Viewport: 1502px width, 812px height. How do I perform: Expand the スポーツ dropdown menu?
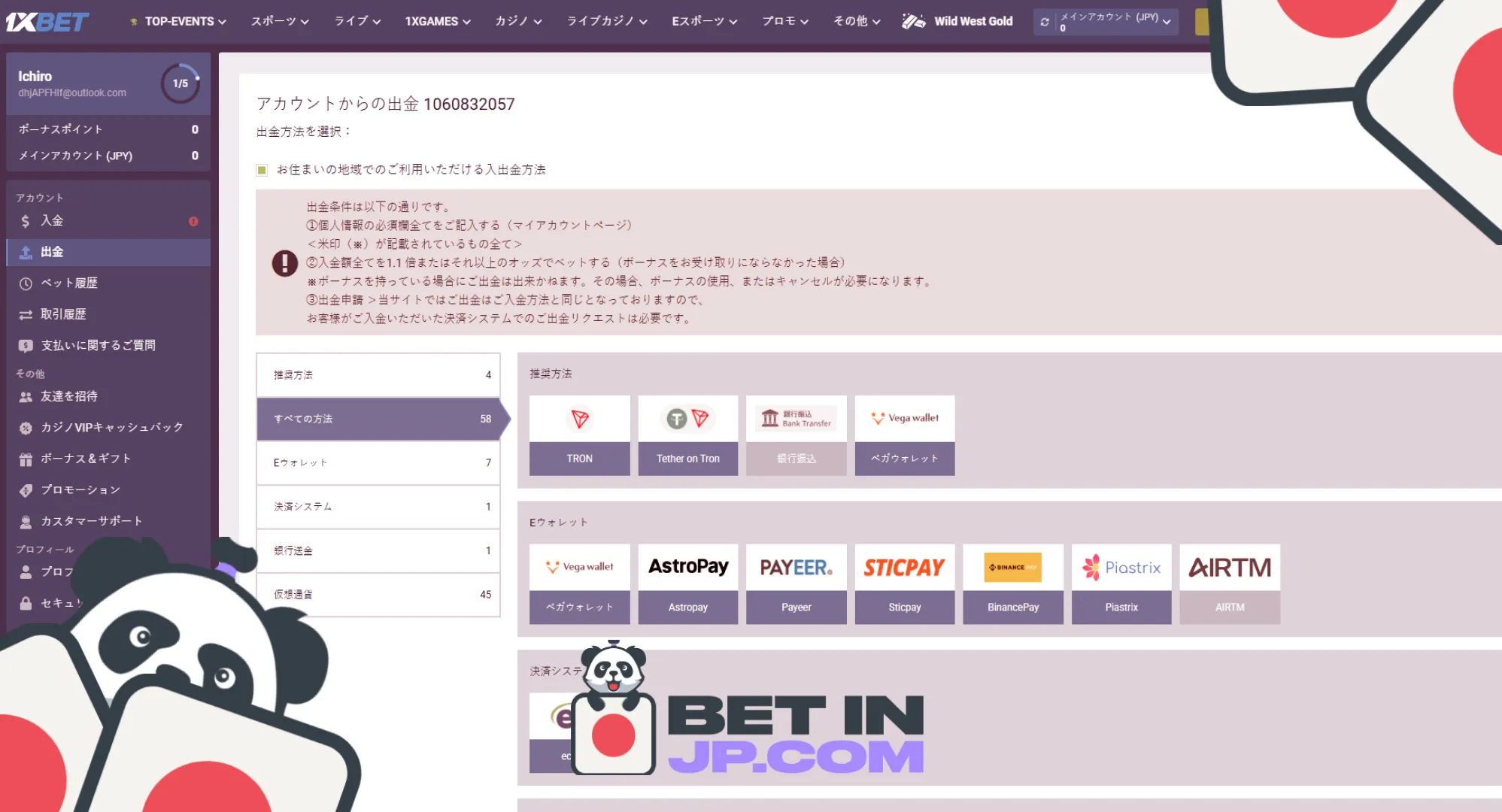280,21
